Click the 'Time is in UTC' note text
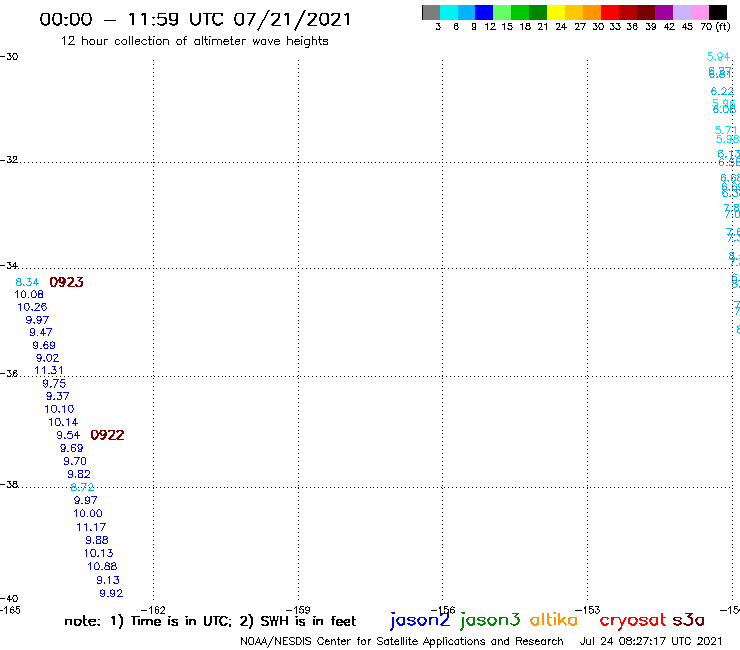 coord(181,621)
